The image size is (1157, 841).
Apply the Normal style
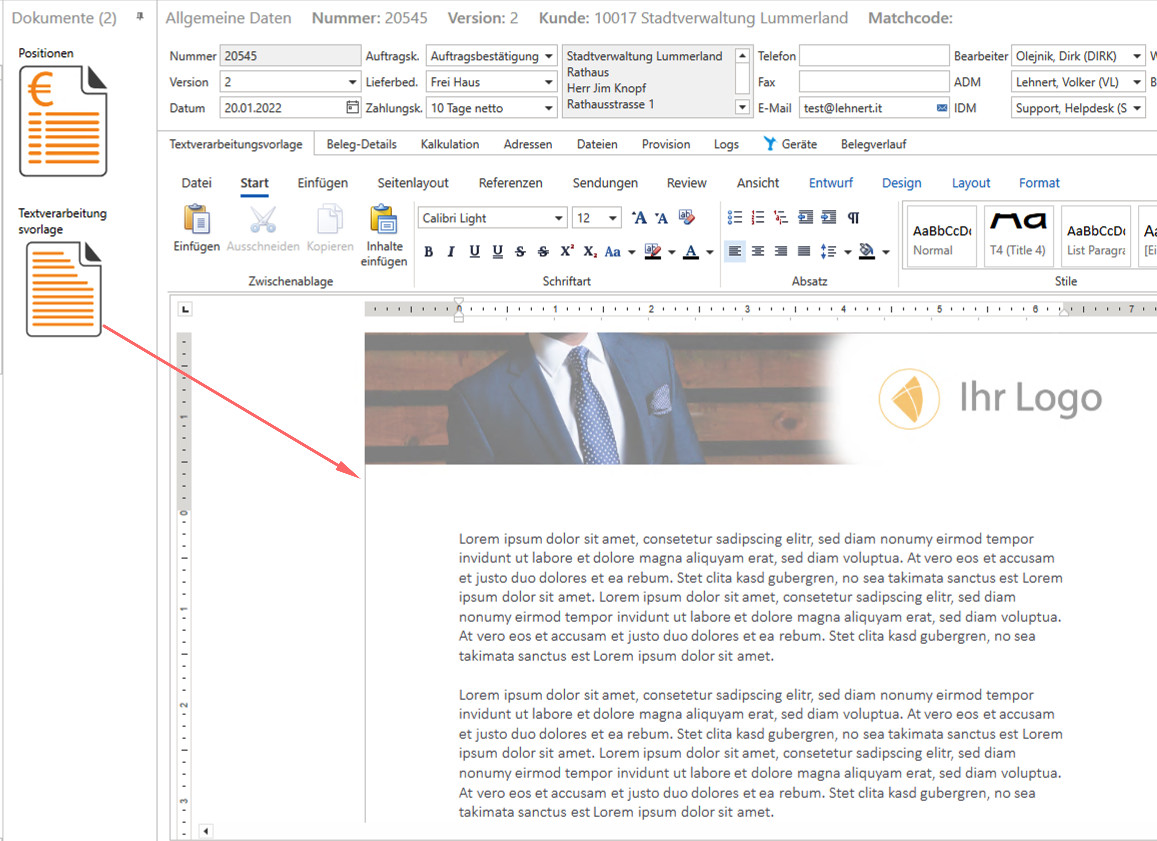(940, 237)
